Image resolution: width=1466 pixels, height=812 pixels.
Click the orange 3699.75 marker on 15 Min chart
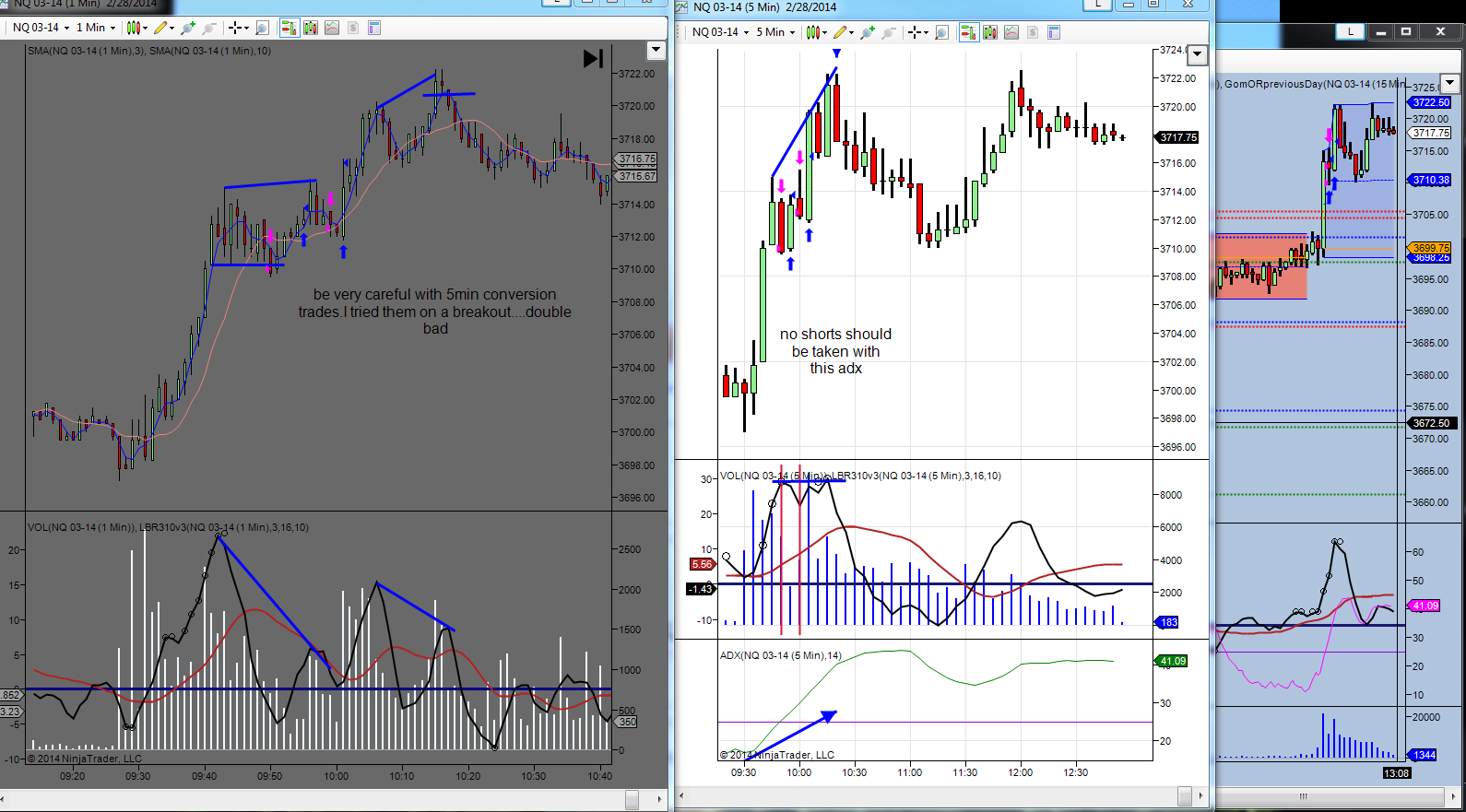click(x=1431, y=248)
